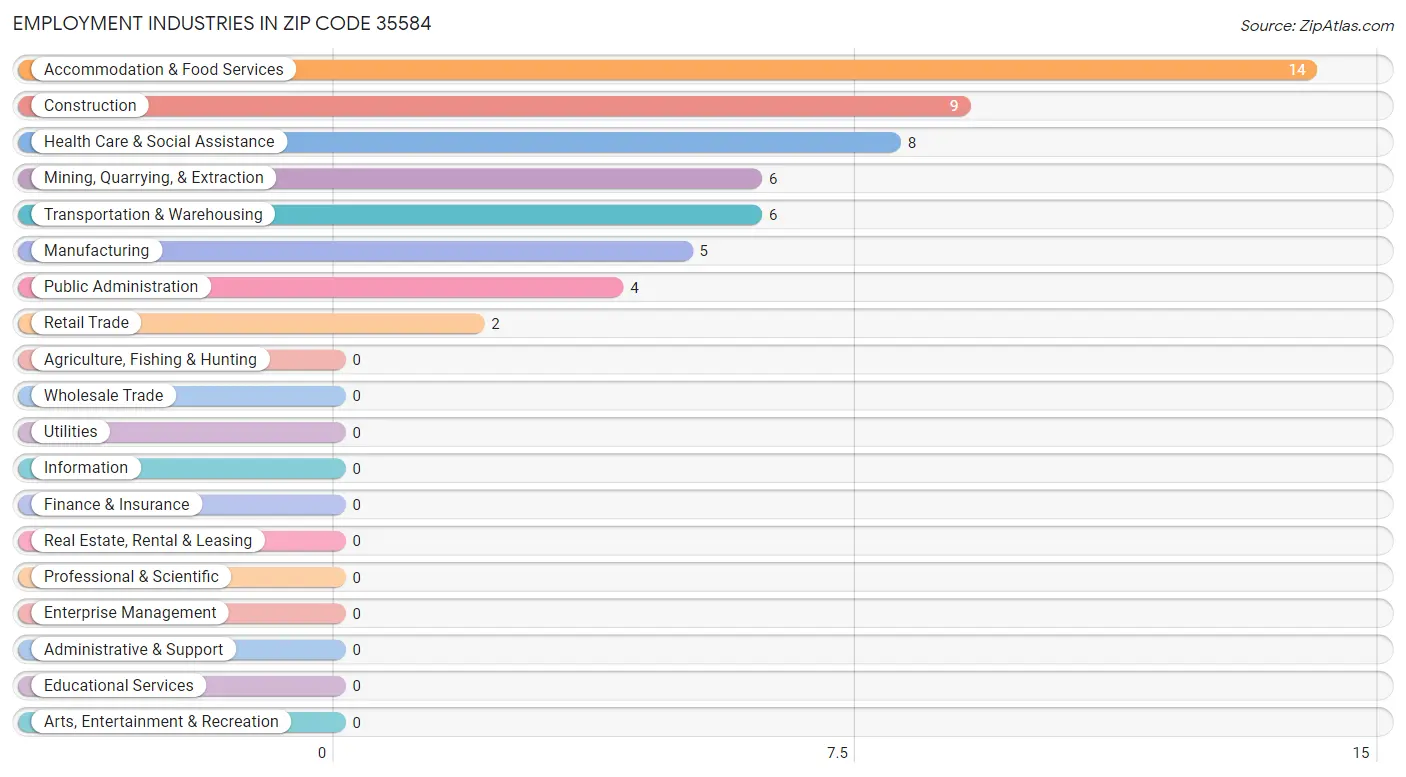Click the Public Administration label

[x=121, y=286]
